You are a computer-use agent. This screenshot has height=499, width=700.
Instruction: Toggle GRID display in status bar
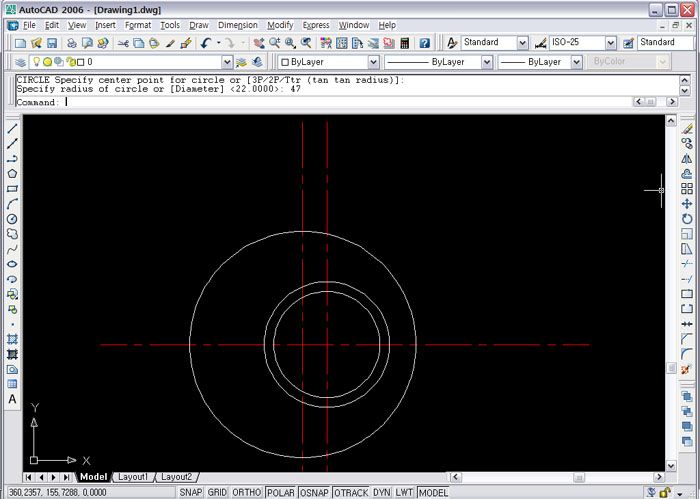(217, 492)
